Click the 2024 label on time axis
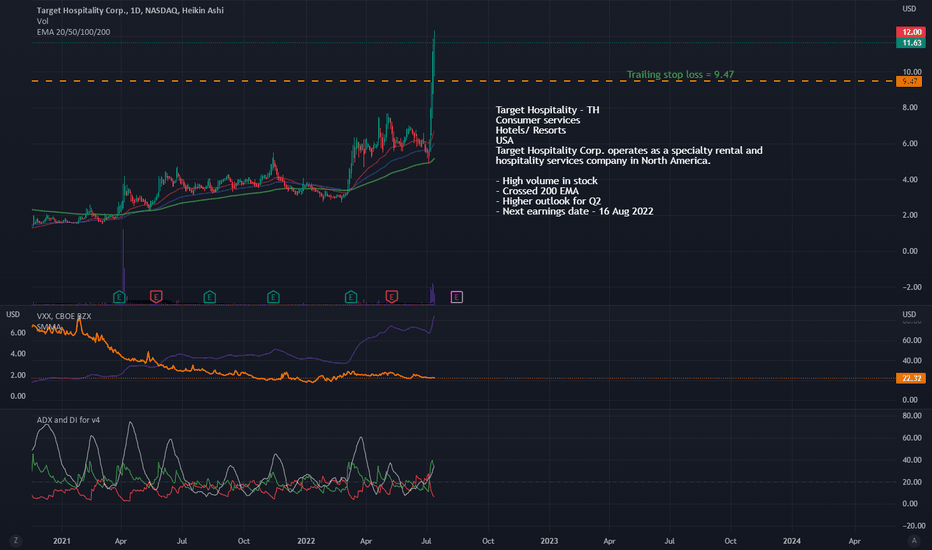The width and height of the screenshot is (932, 550). (792, 541)
